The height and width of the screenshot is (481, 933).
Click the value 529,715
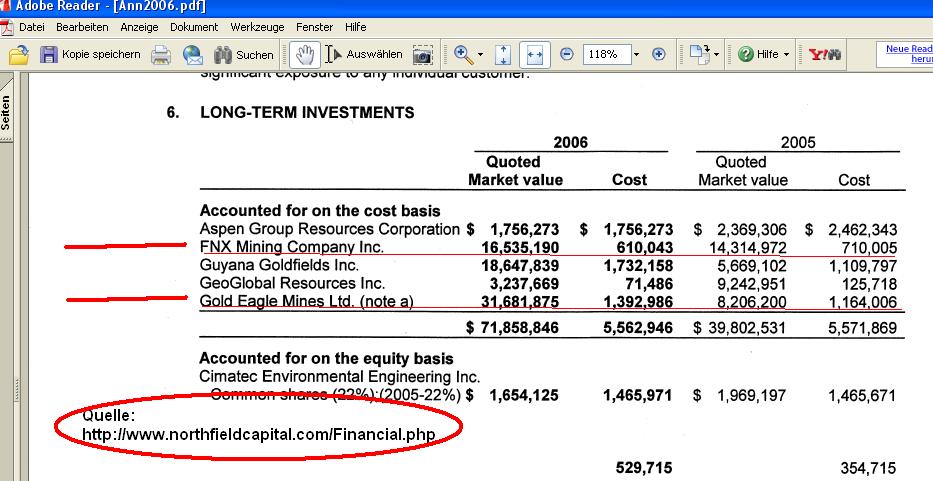point(644,468)
